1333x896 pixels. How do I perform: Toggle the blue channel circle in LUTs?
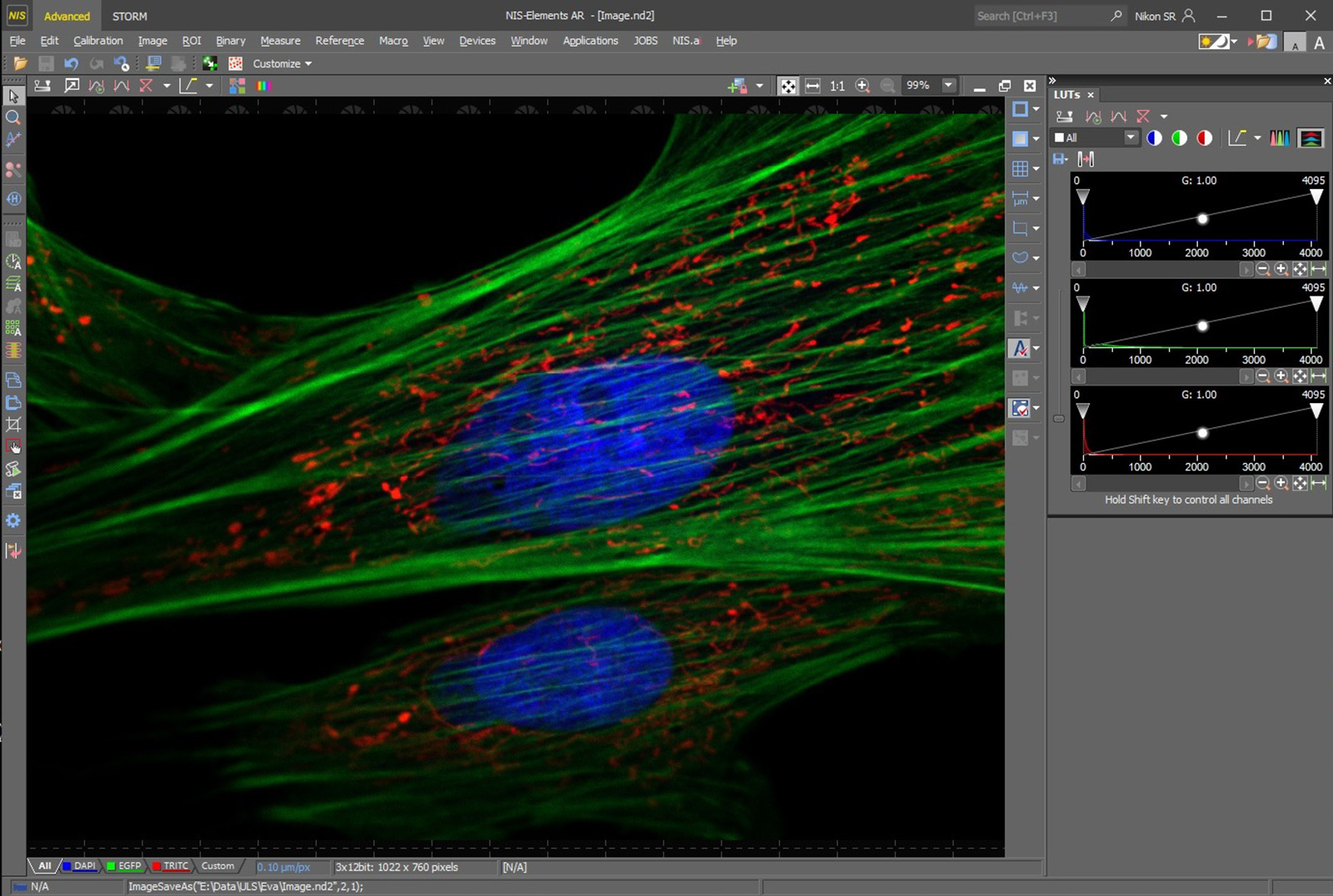[x=1154, y=138]
